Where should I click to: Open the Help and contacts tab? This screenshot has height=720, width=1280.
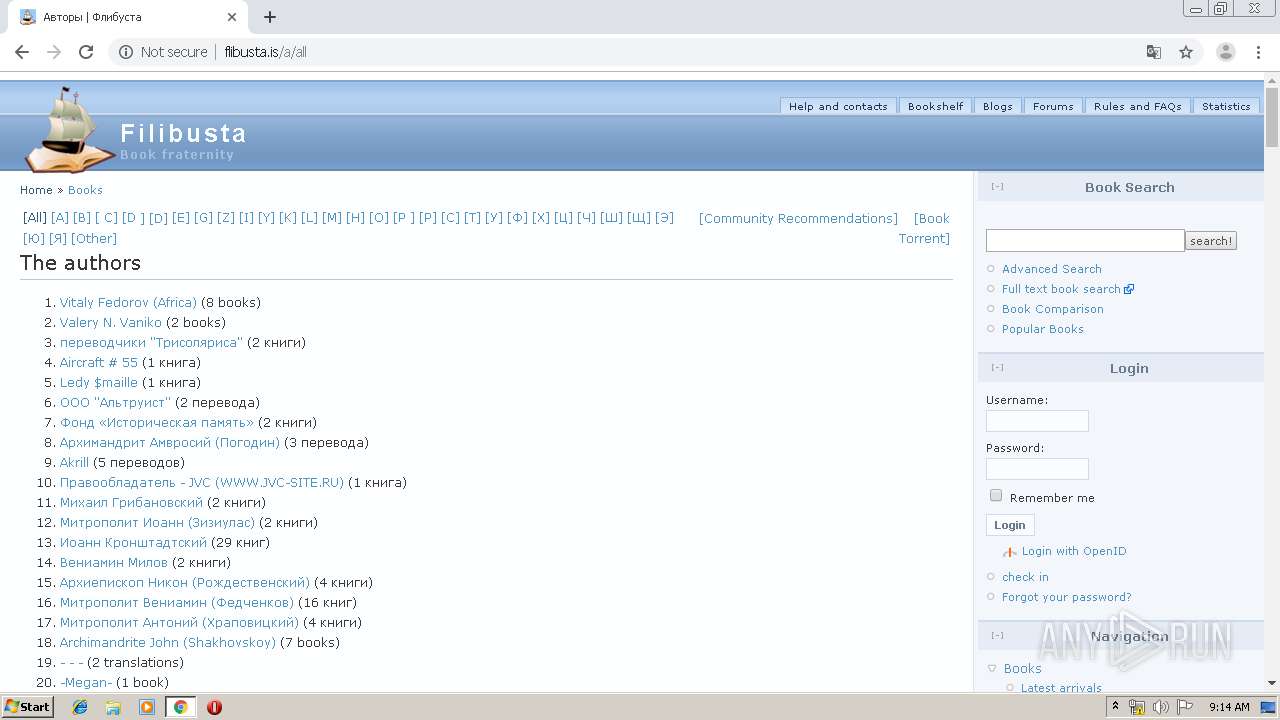838,106
